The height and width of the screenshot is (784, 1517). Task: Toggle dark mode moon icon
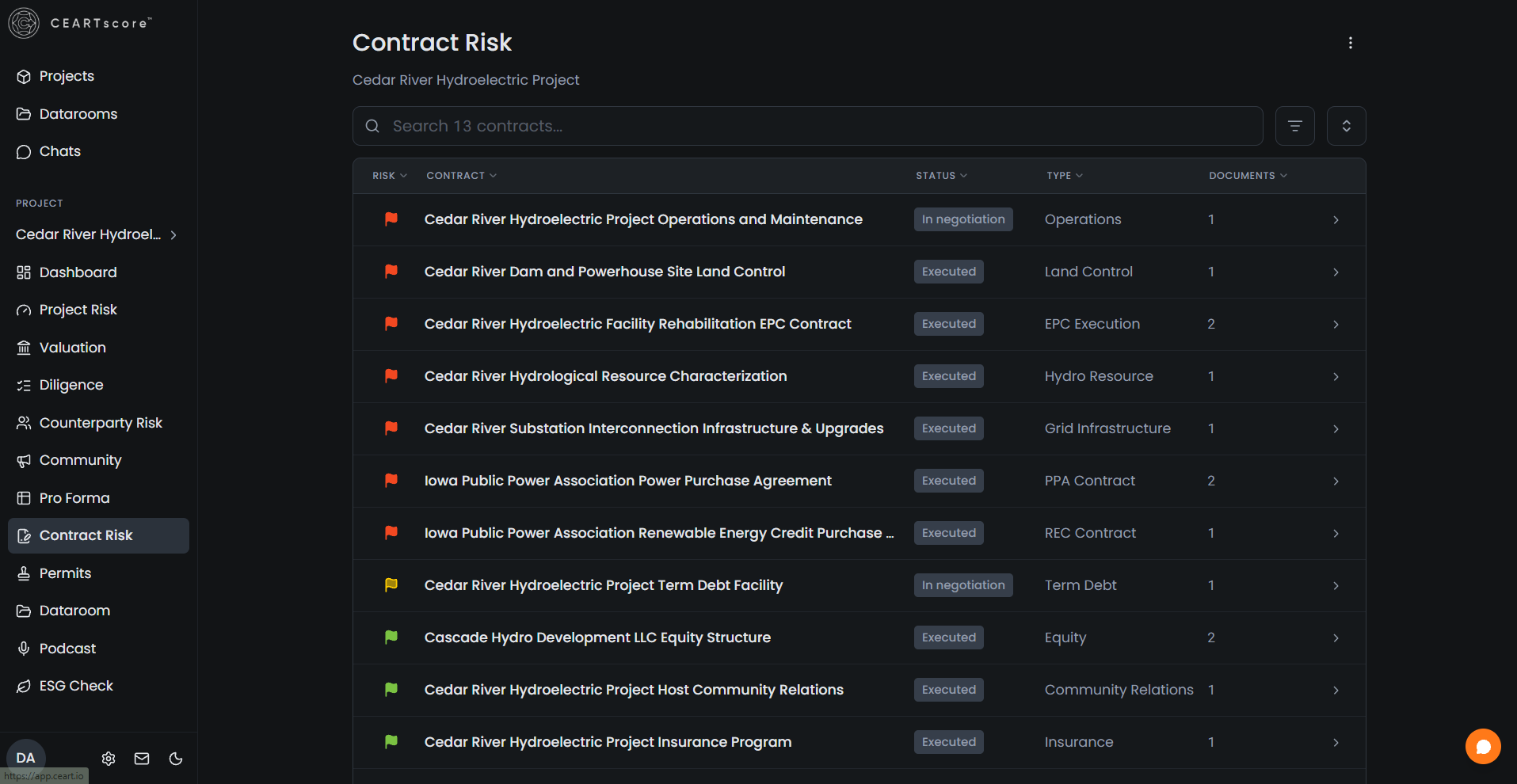176,759
